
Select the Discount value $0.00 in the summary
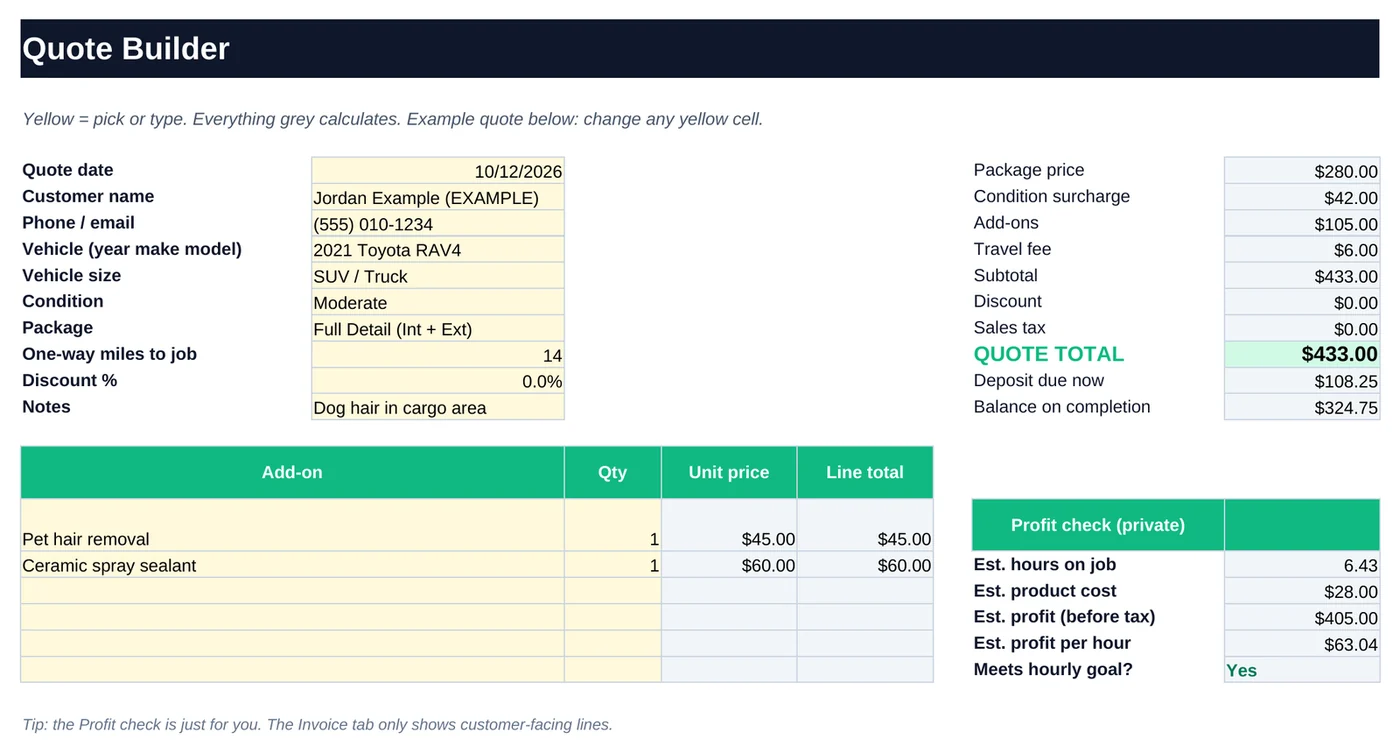1302,302
